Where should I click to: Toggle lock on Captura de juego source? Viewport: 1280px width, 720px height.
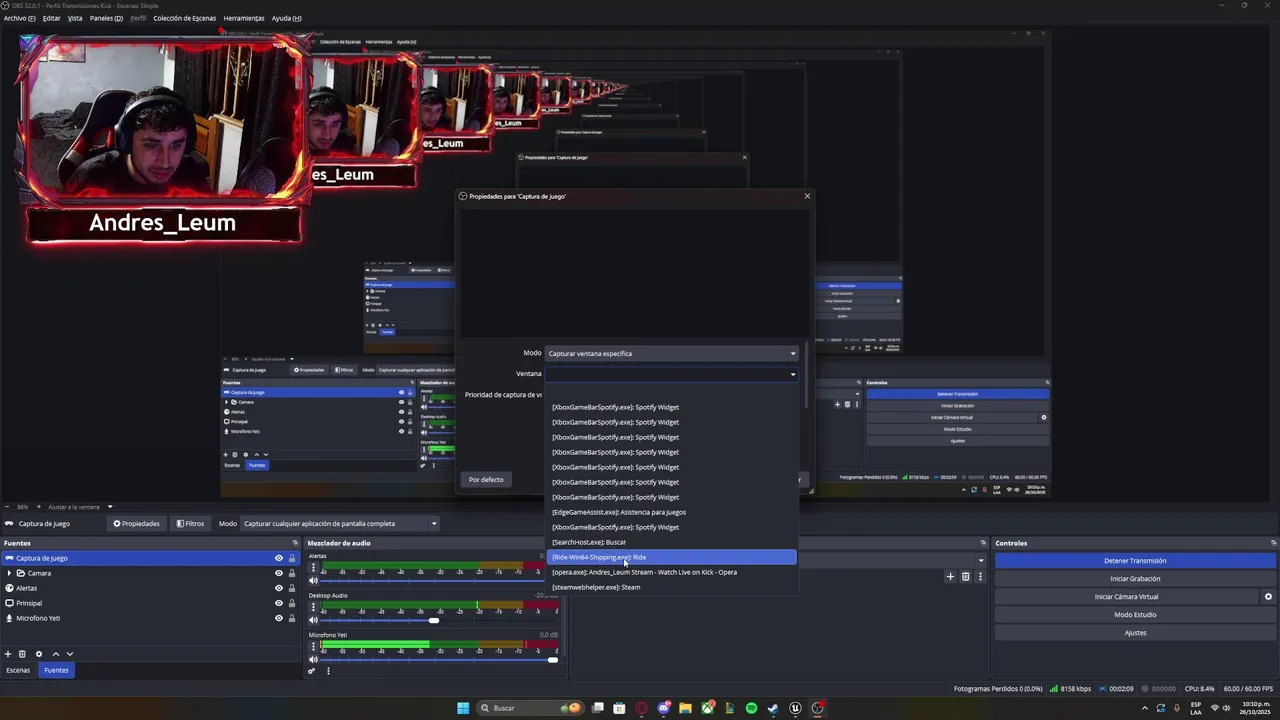tap(292, 558)
